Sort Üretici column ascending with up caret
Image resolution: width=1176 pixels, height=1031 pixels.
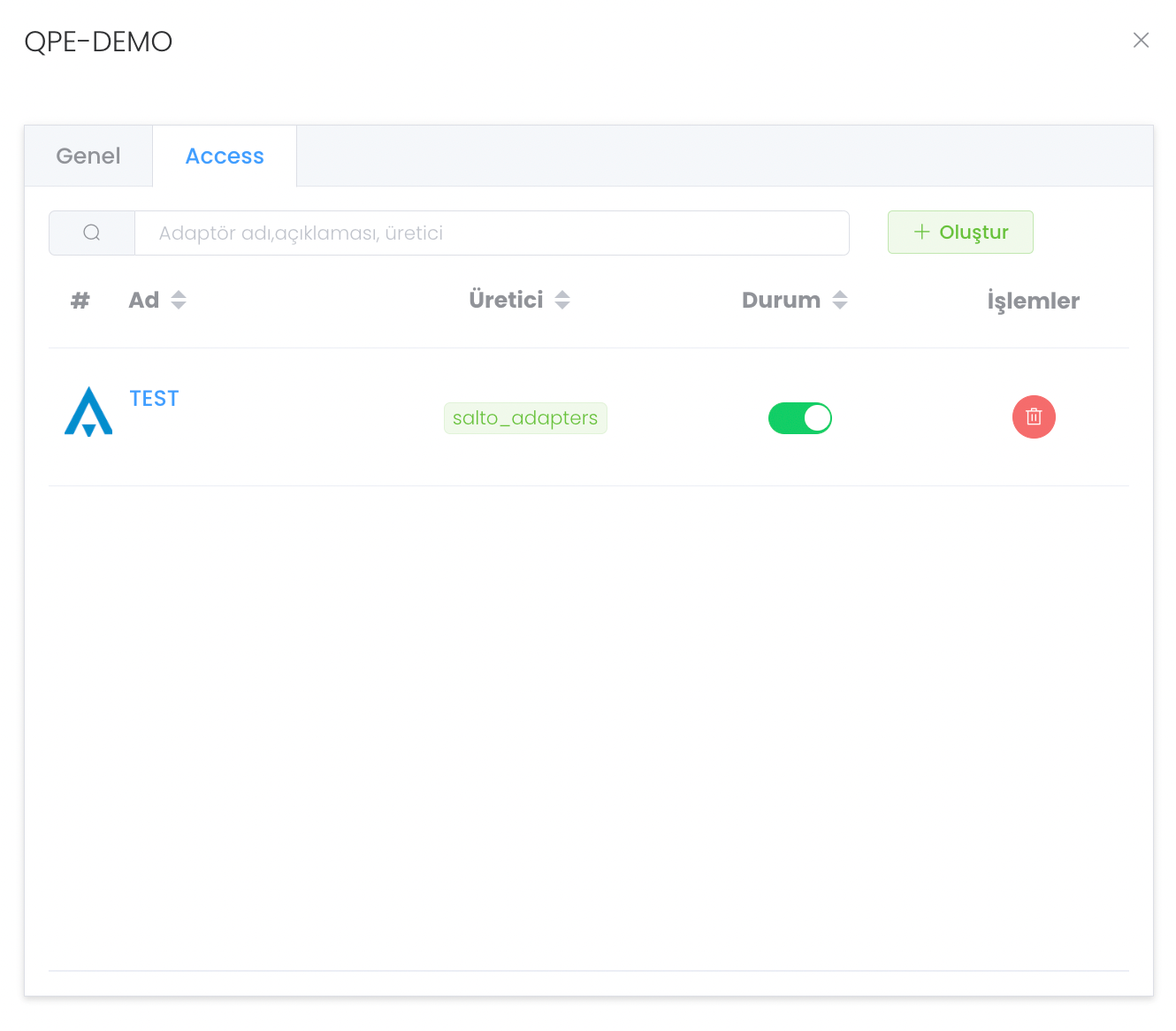pyautogui.click(x=562, y=294)
